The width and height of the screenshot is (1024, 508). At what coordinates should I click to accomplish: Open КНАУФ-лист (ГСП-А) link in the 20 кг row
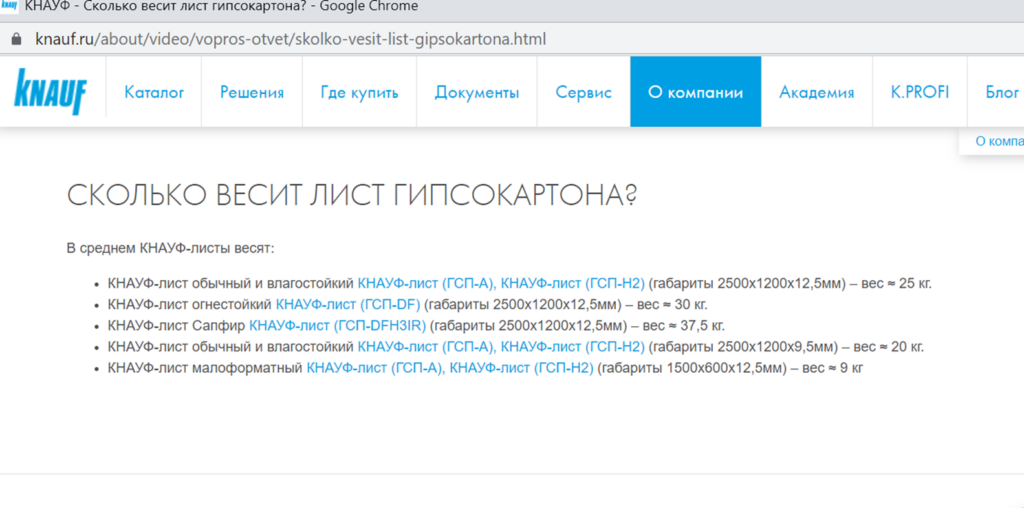click(427, 346)
